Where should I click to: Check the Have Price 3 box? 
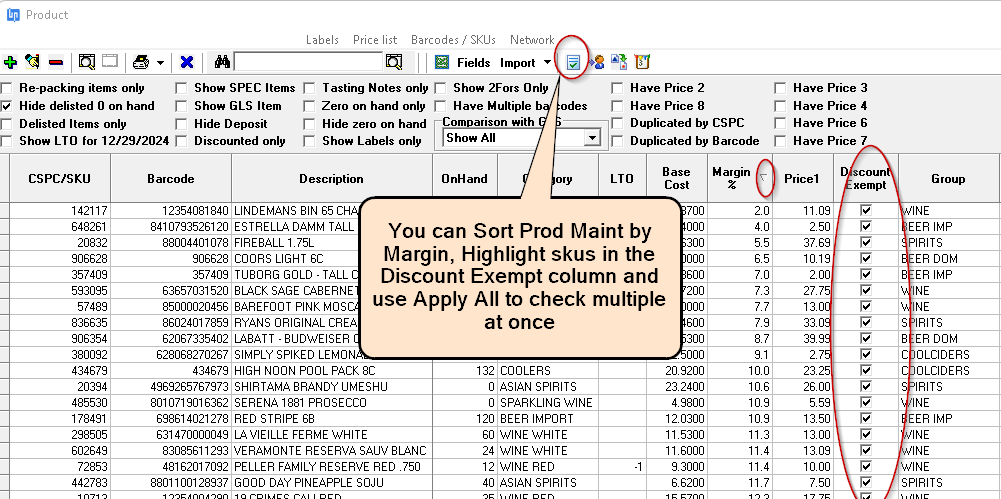click(780, 88)
